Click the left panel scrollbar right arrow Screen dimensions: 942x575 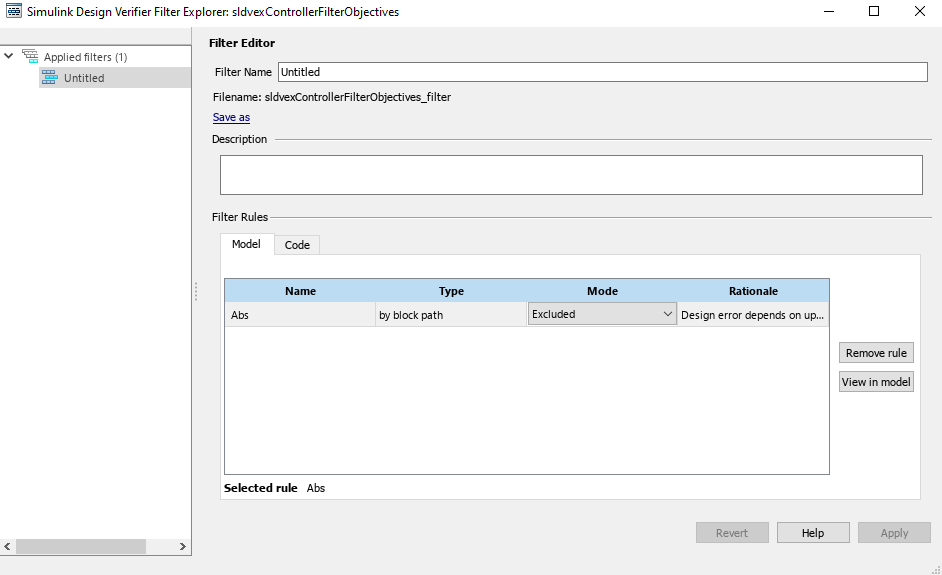click(x=183, y=547)
